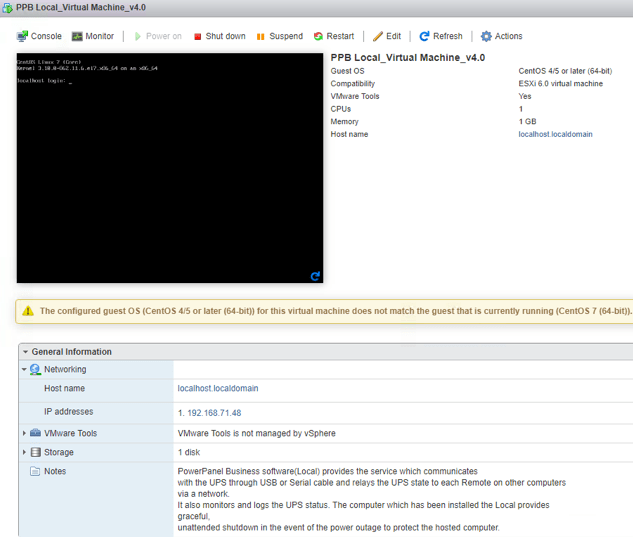The height and width of the screenshot is (537, 633).
Task: Open the Monitor view
Action: [92, 36]
